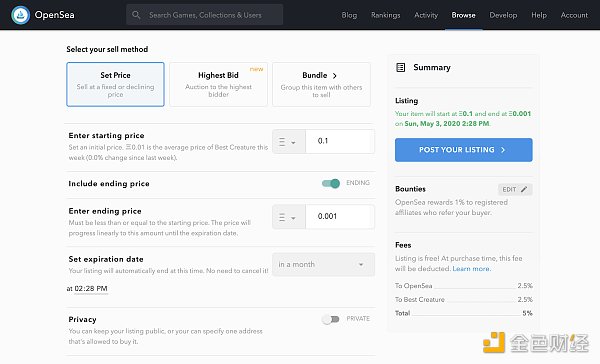Viewport: 600px width, 364px height.
Task: Open the Rankings menu item
Action: [x=385, y=15]
